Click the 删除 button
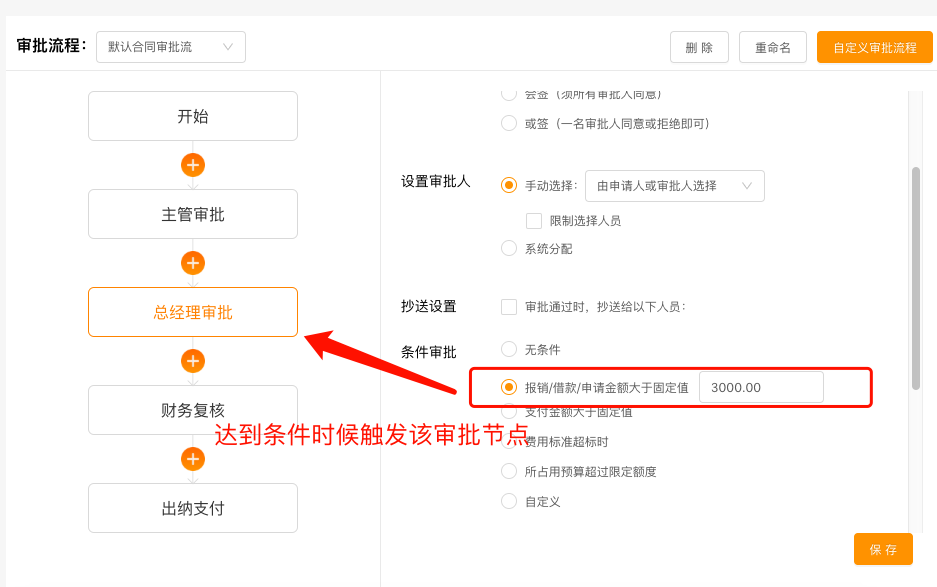The height and width of the screenshot is (587, 937). 699,47
